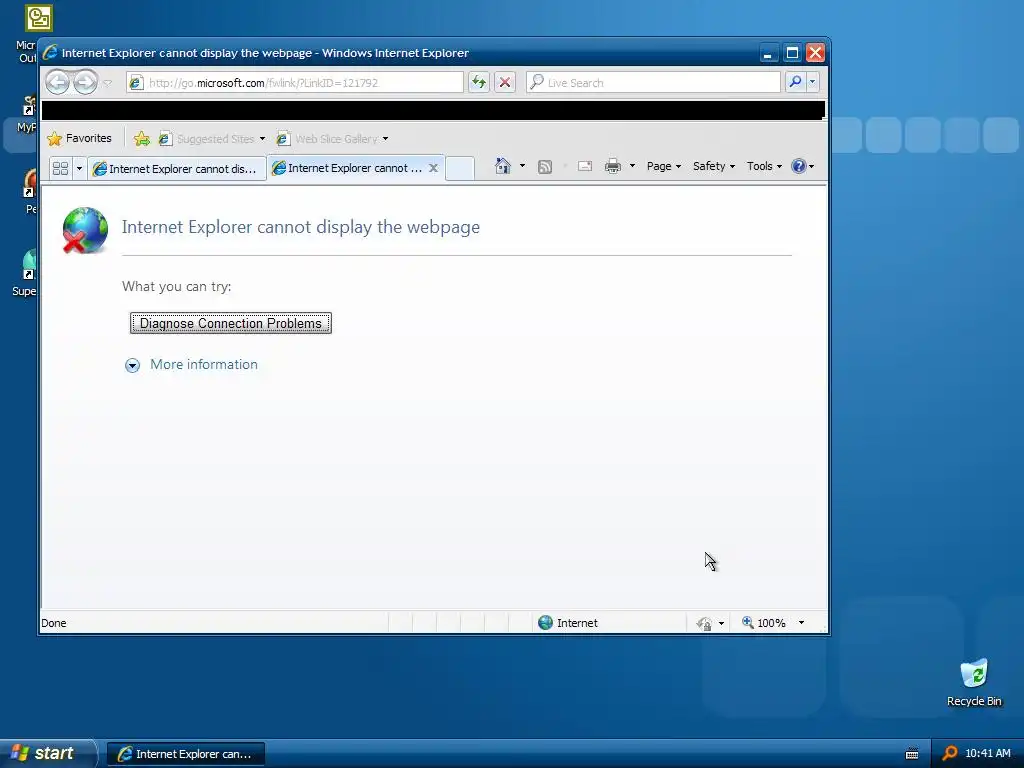Click the Refresh page icon

tap(479, 82)
